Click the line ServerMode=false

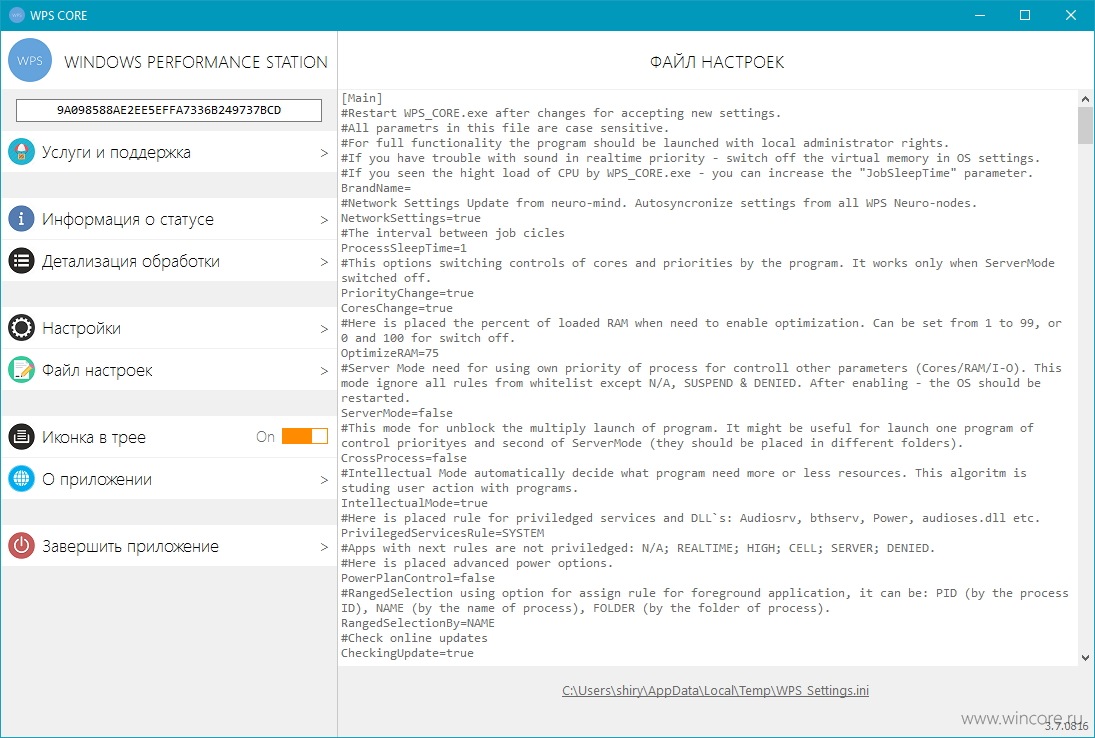coord(397,413)
